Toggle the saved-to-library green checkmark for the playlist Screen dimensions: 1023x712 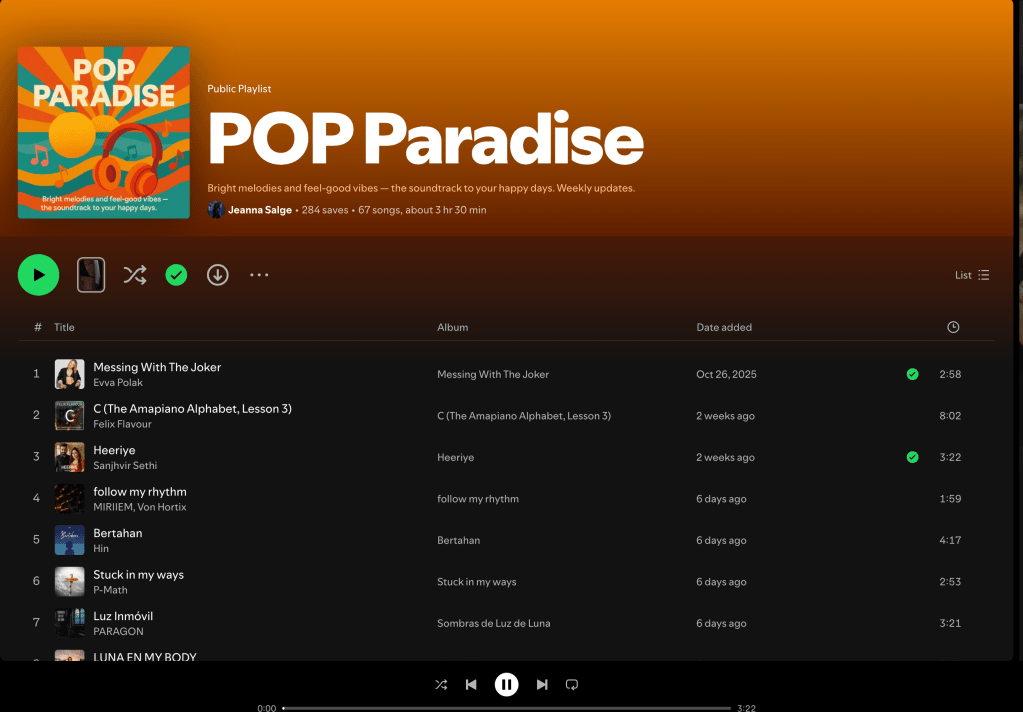coord(176,275)
